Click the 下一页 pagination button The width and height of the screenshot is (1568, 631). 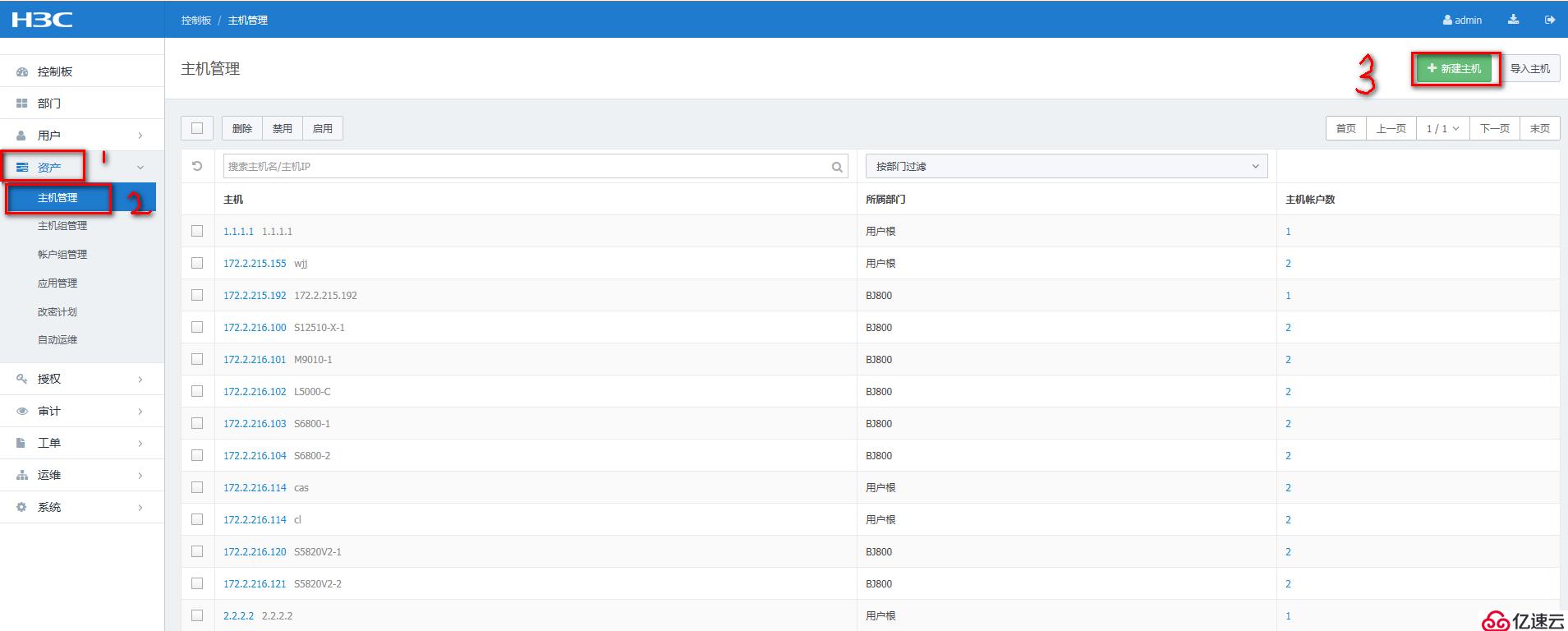[1495, 128]
